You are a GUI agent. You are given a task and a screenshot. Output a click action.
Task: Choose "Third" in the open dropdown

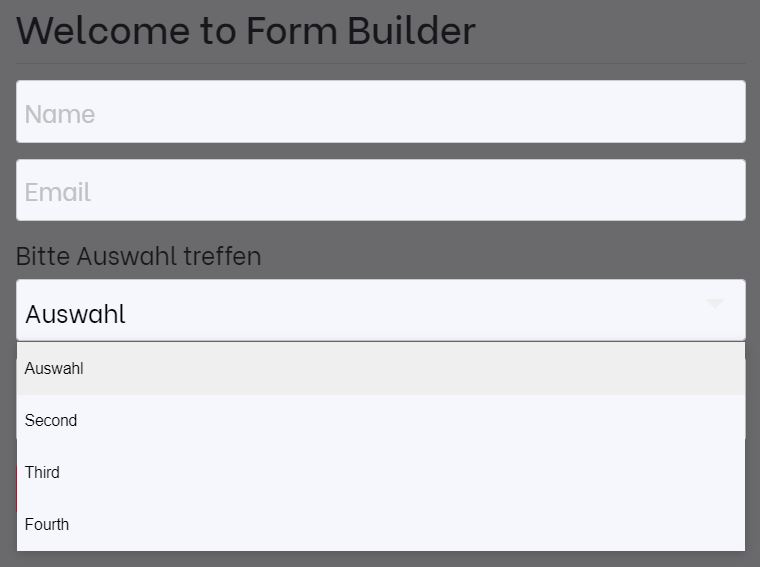(380, 473)
